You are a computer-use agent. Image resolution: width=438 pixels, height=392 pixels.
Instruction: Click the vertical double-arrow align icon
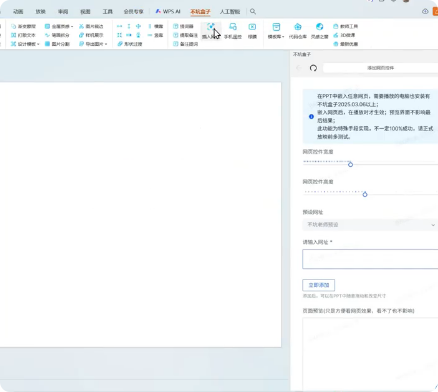coord(129,26)
